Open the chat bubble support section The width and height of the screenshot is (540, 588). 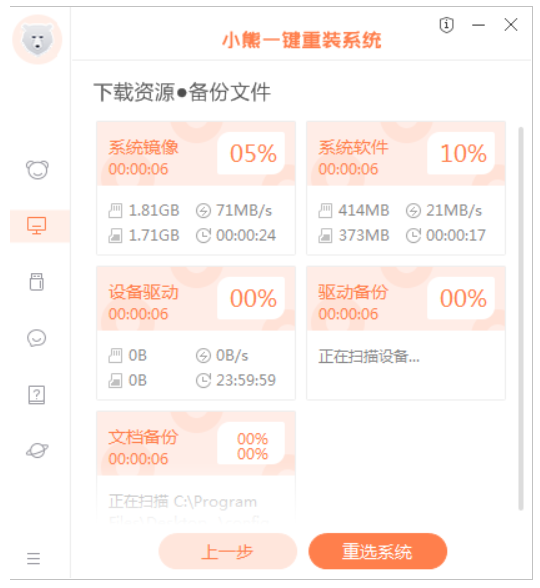[37, 338]
